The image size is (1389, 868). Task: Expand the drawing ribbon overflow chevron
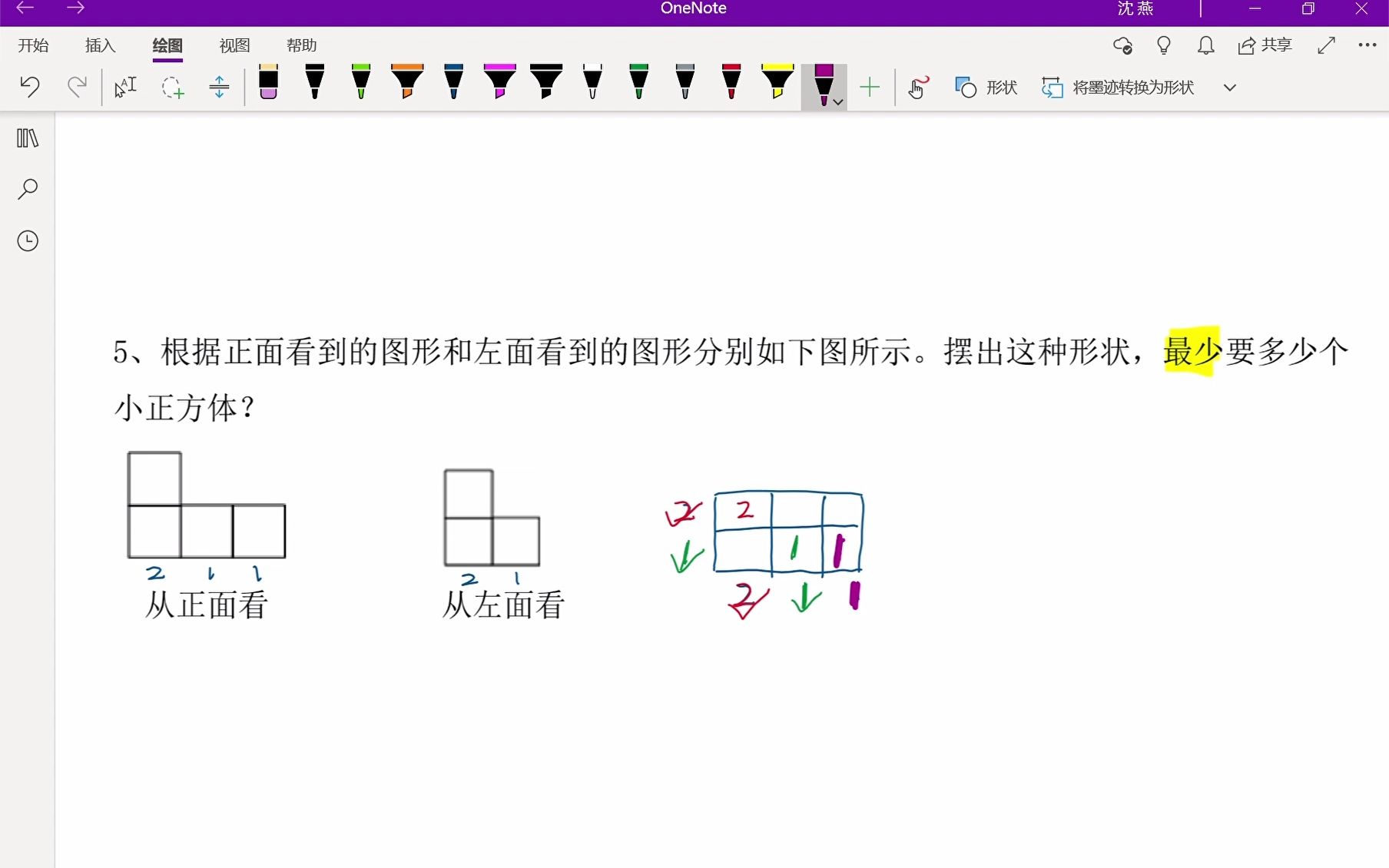[x=1230, y=88]
